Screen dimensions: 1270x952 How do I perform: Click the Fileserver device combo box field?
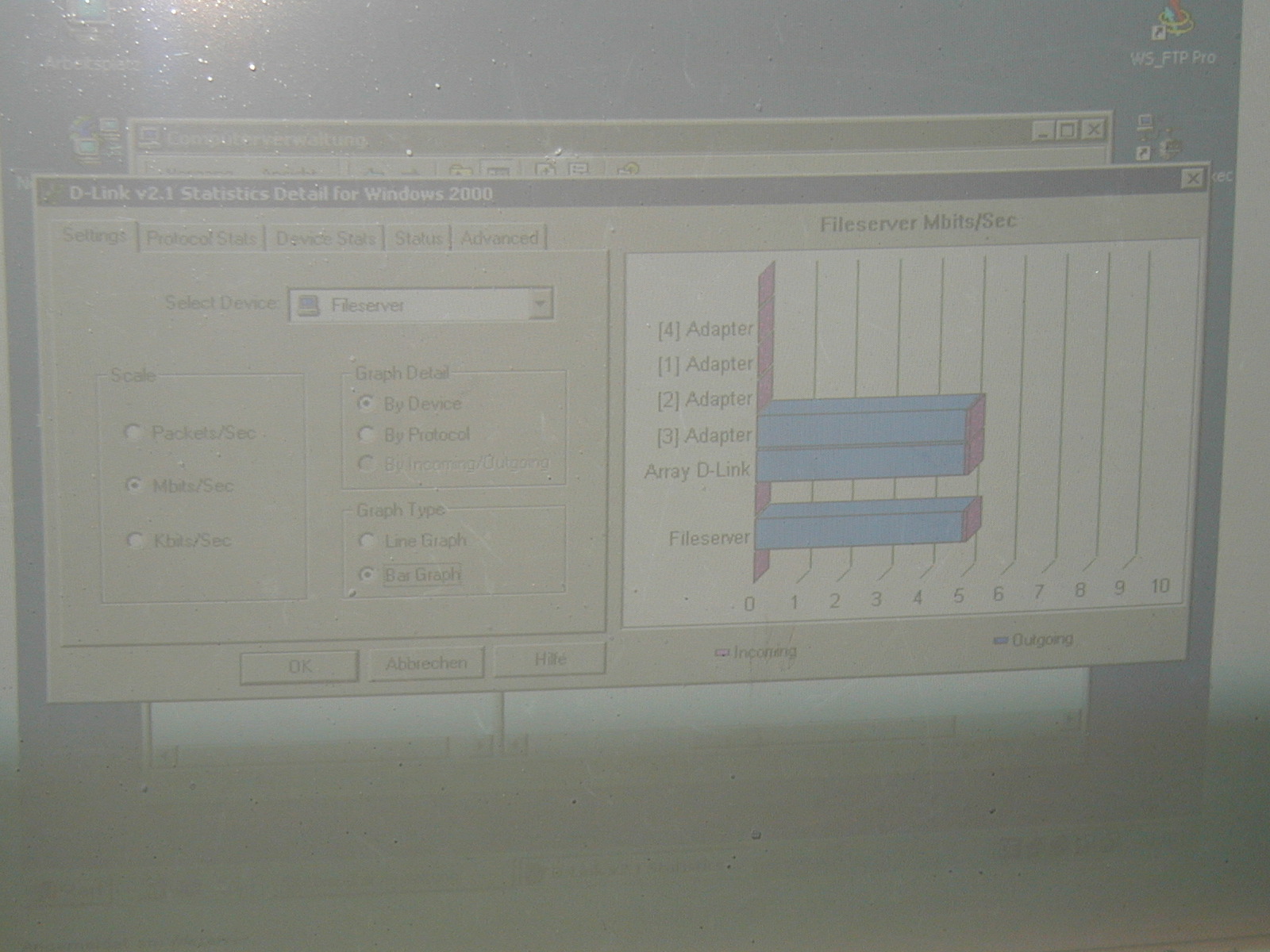[421, 305]
